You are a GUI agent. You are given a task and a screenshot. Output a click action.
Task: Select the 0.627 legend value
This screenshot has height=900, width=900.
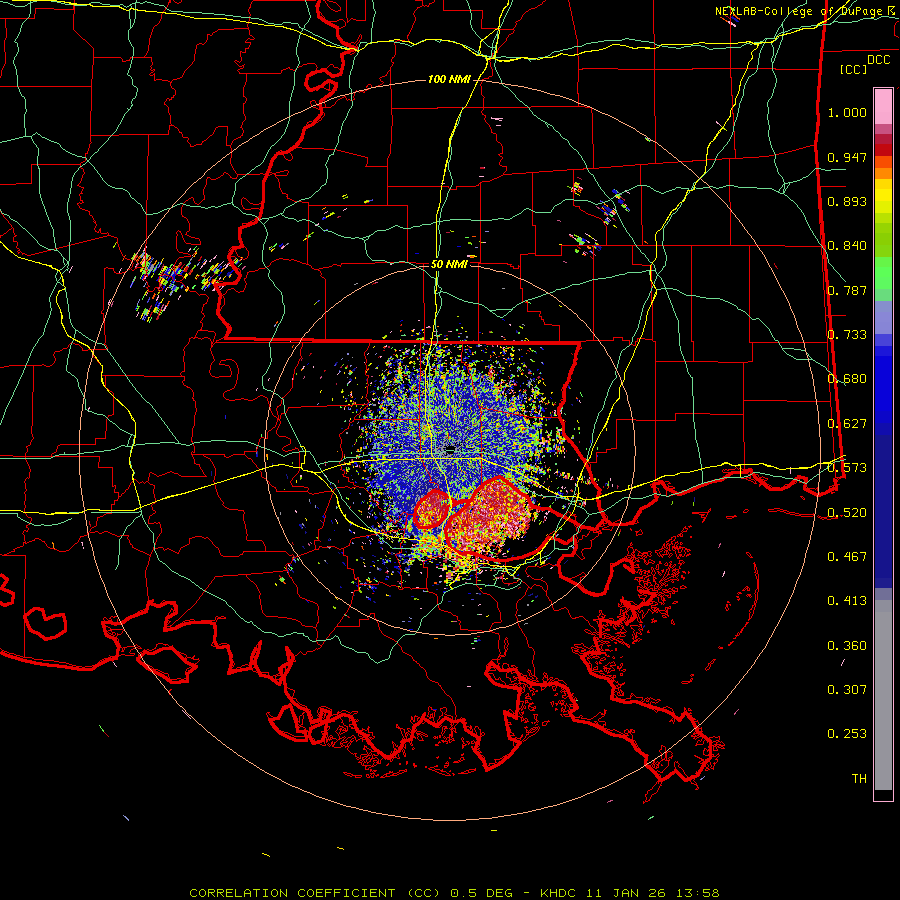847,424
